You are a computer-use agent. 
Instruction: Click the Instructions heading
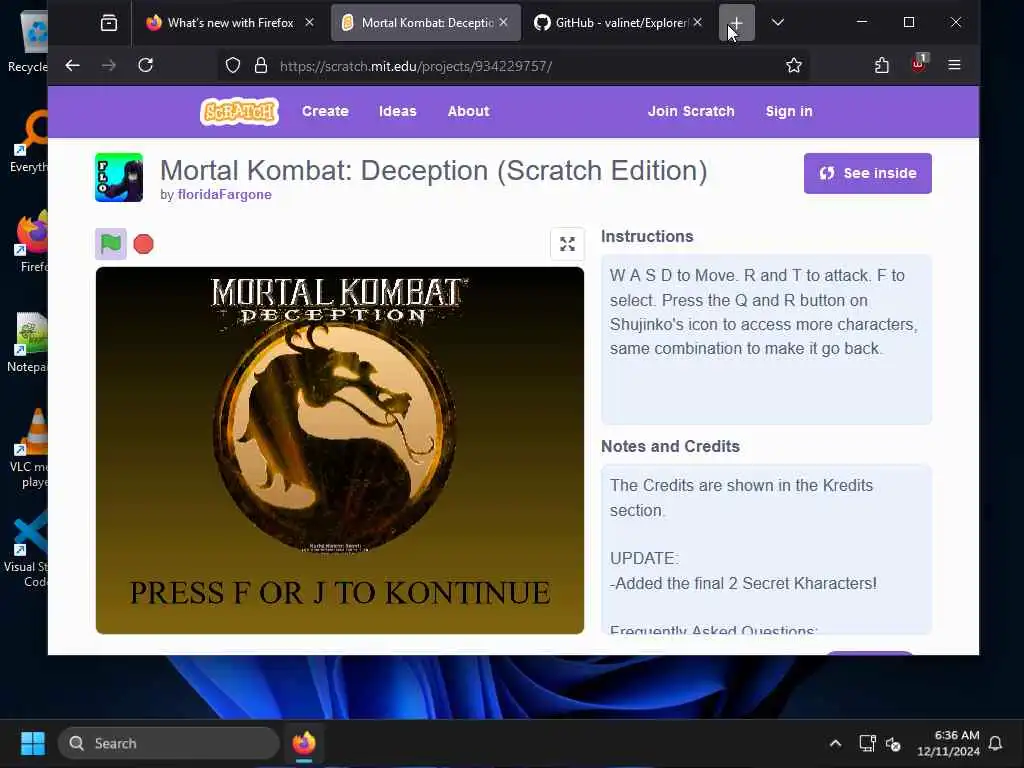pyautogui.click(x=647, y=236)
